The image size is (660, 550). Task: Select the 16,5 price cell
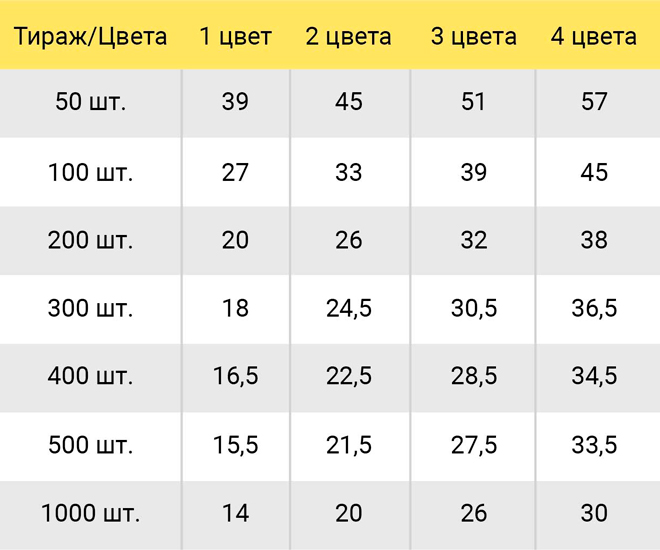[x=235, y=375]
